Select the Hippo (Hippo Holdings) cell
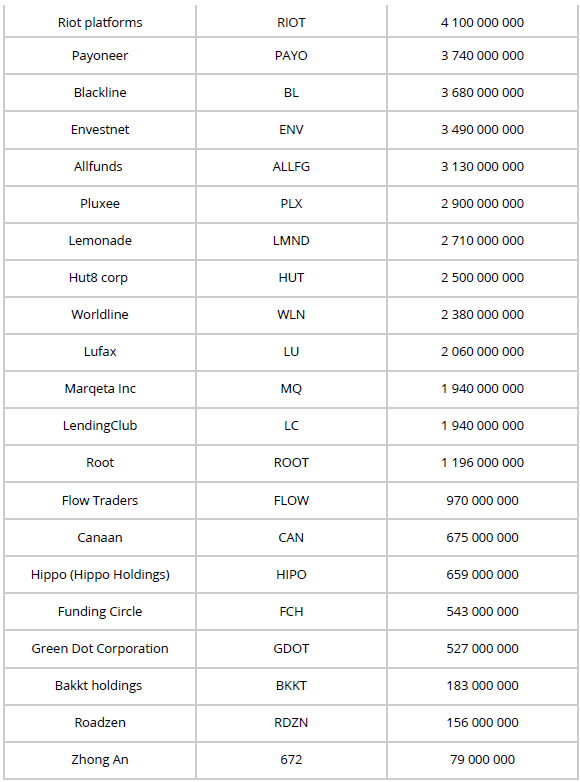Image resolution: width=580 pixels, height=782 pixels. [x=100, y=575]
